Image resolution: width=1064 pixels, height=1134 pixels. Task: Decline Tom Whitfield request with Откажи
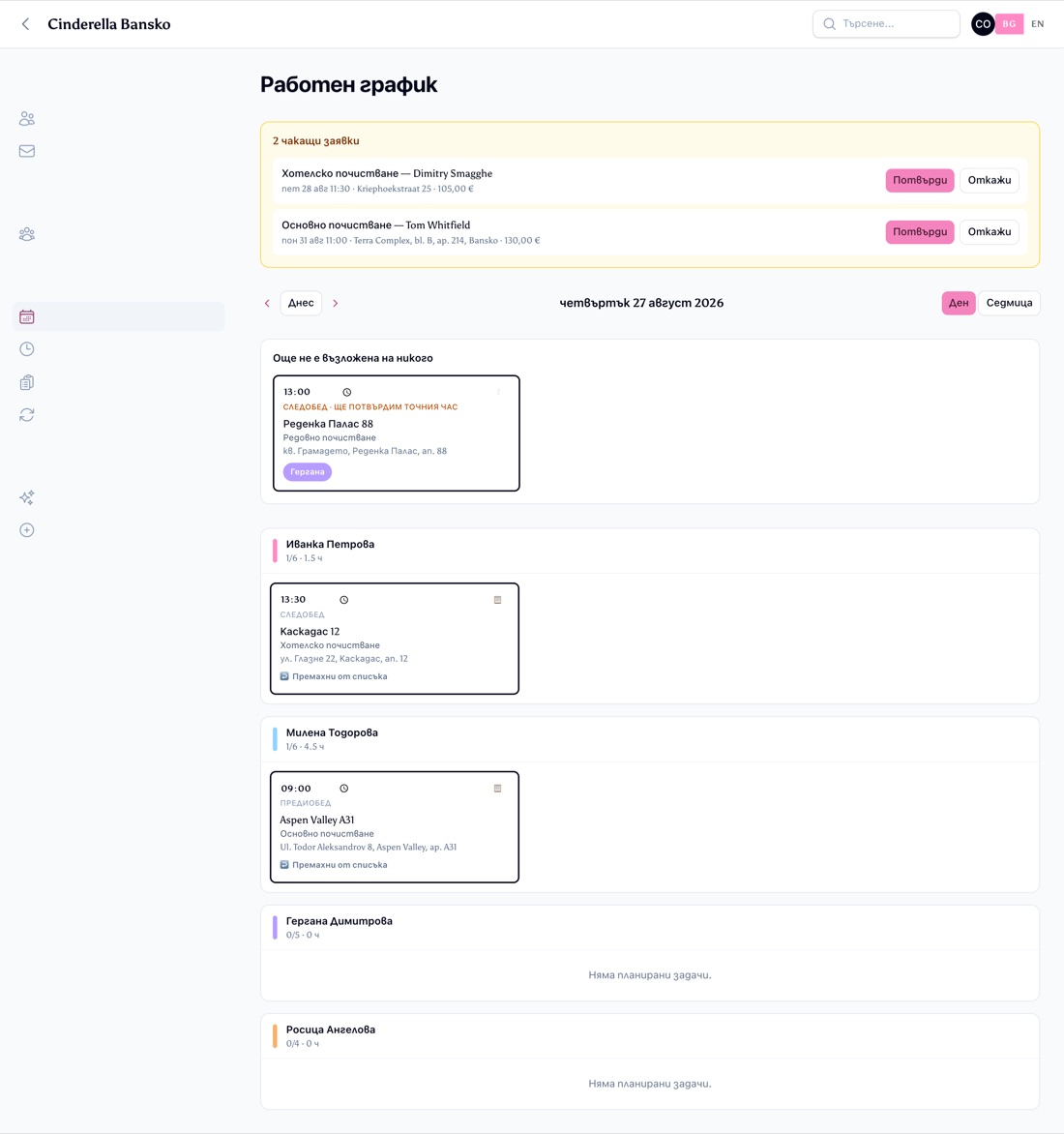click(x=989, y=231)
